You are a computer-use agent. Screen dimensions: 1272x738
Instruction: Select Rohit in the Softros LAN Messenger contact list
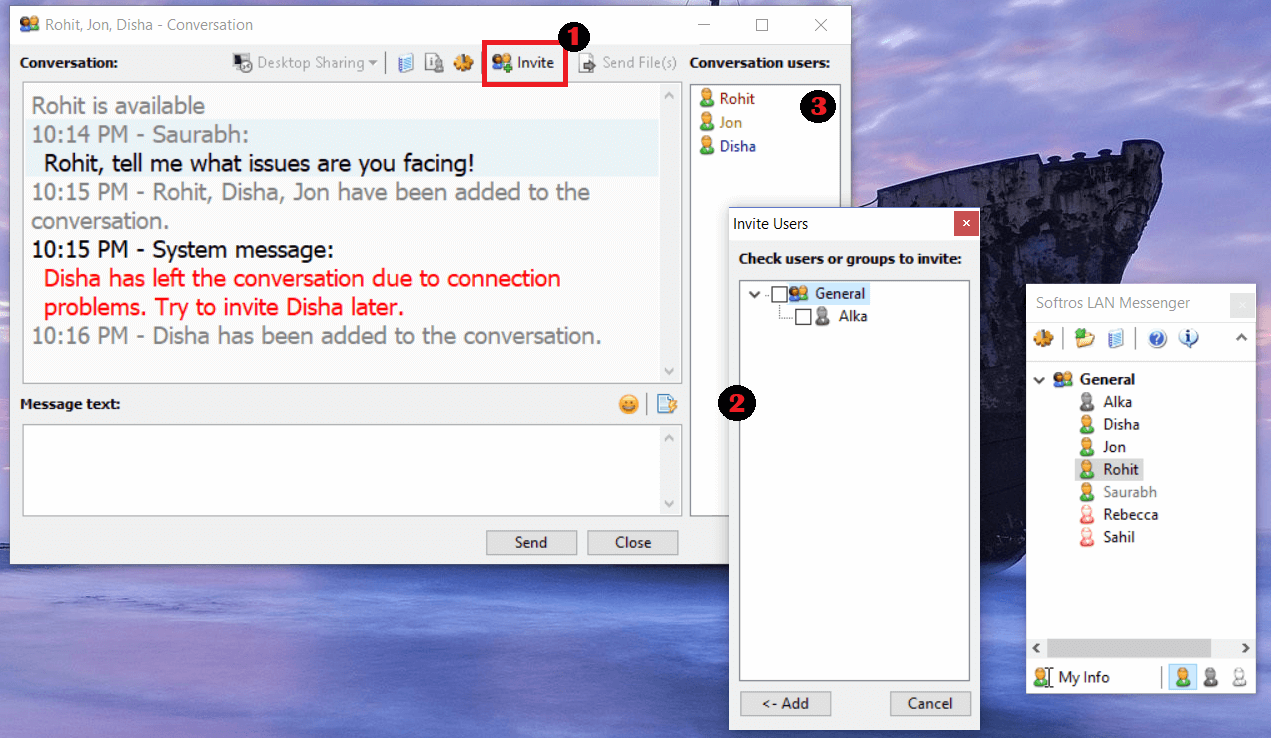point(1109,470)
